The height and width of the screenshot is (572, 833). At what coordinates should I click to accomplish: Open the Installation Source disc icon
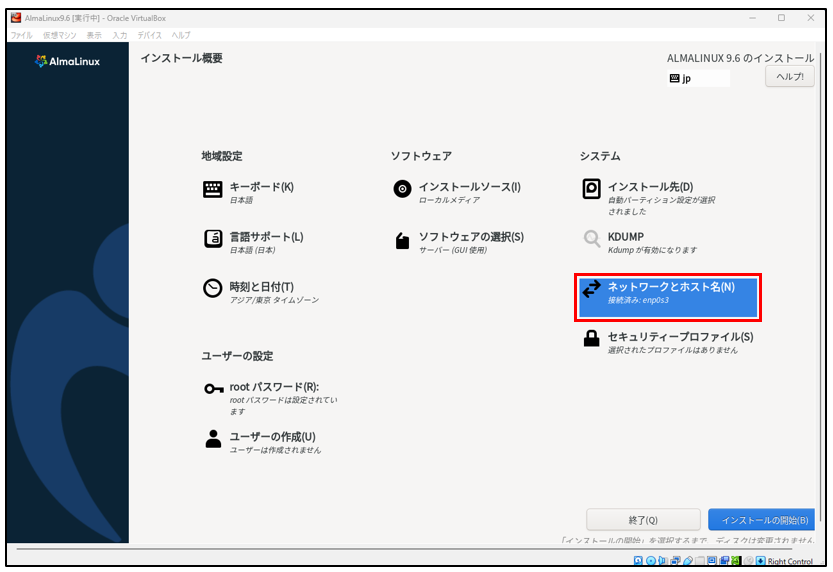coord(402,190)
